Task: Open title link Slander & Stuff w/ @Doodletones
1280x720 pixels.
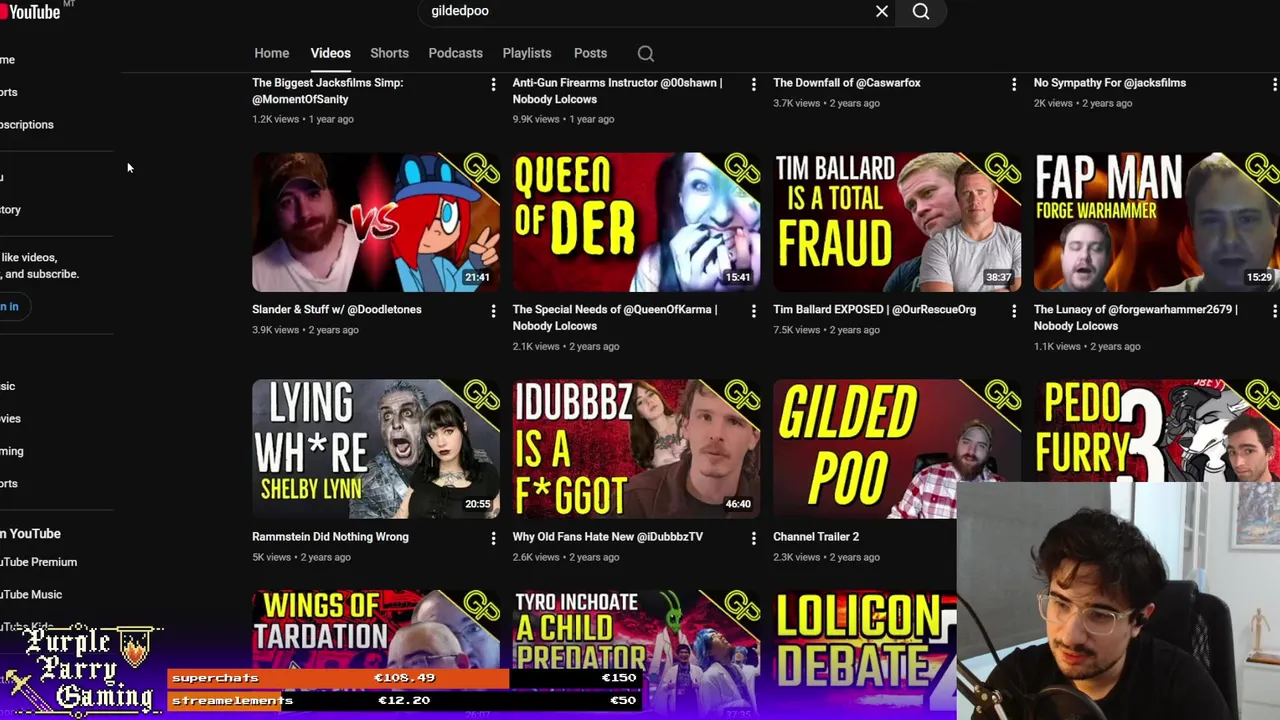Action: click(337, 310)
